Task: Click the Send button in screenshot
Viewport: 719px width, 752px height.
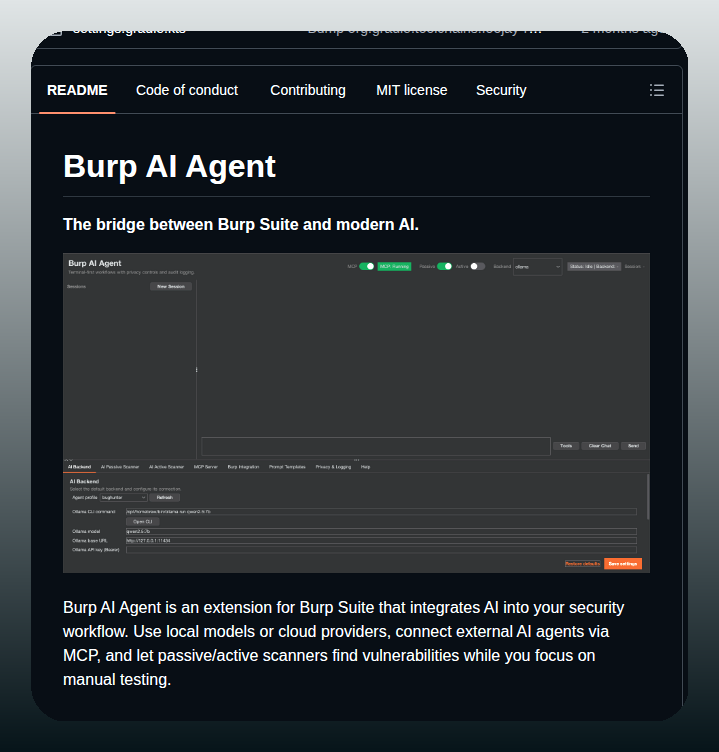Action: [633, 446]
